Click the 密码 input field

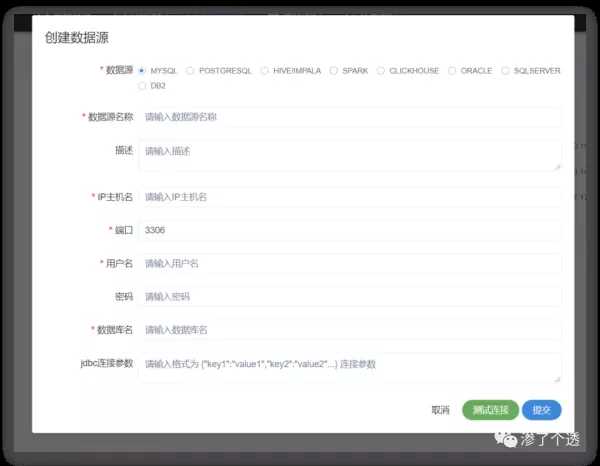click(349, 297)
